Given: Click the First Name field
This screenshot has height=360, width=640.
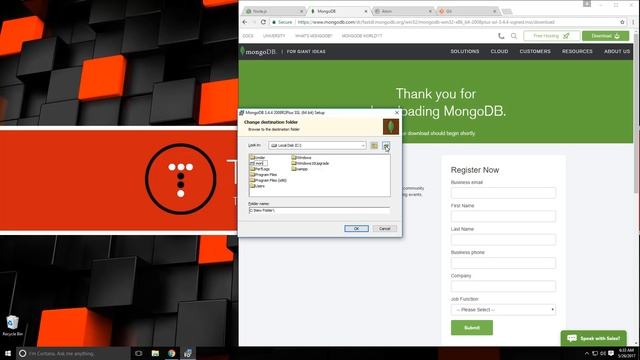Looking at the screenshot, I should click(503, 216).
